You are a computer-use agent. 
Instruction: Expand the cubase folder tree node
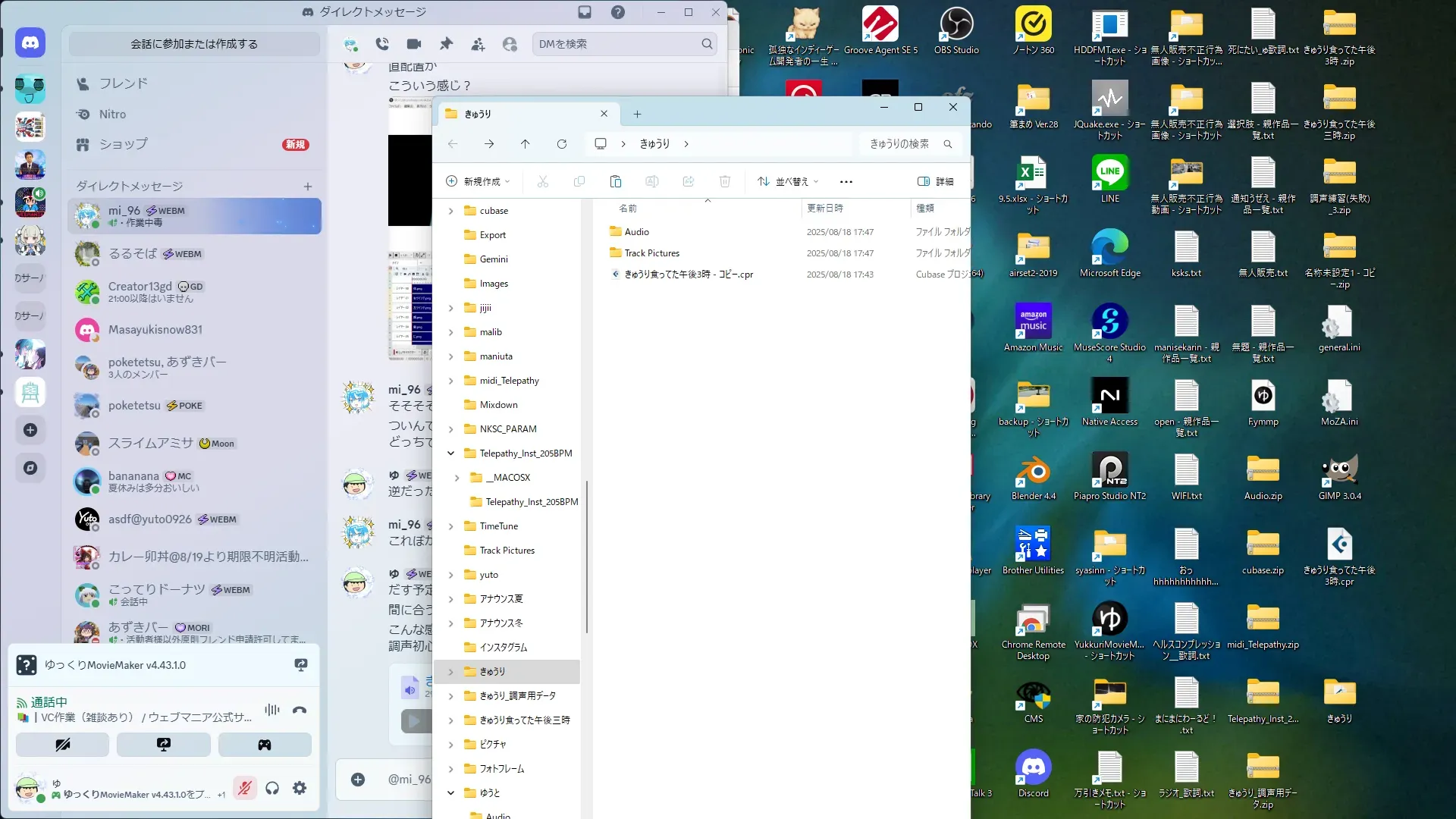[450, 211]
